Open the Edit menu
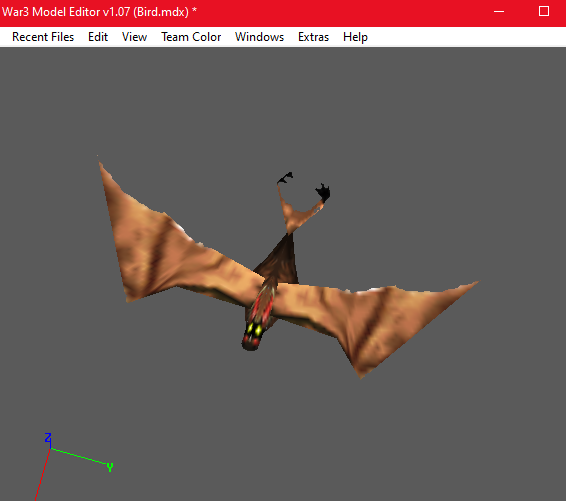This screenshot has width=566, height=501. tap(98, 37)
